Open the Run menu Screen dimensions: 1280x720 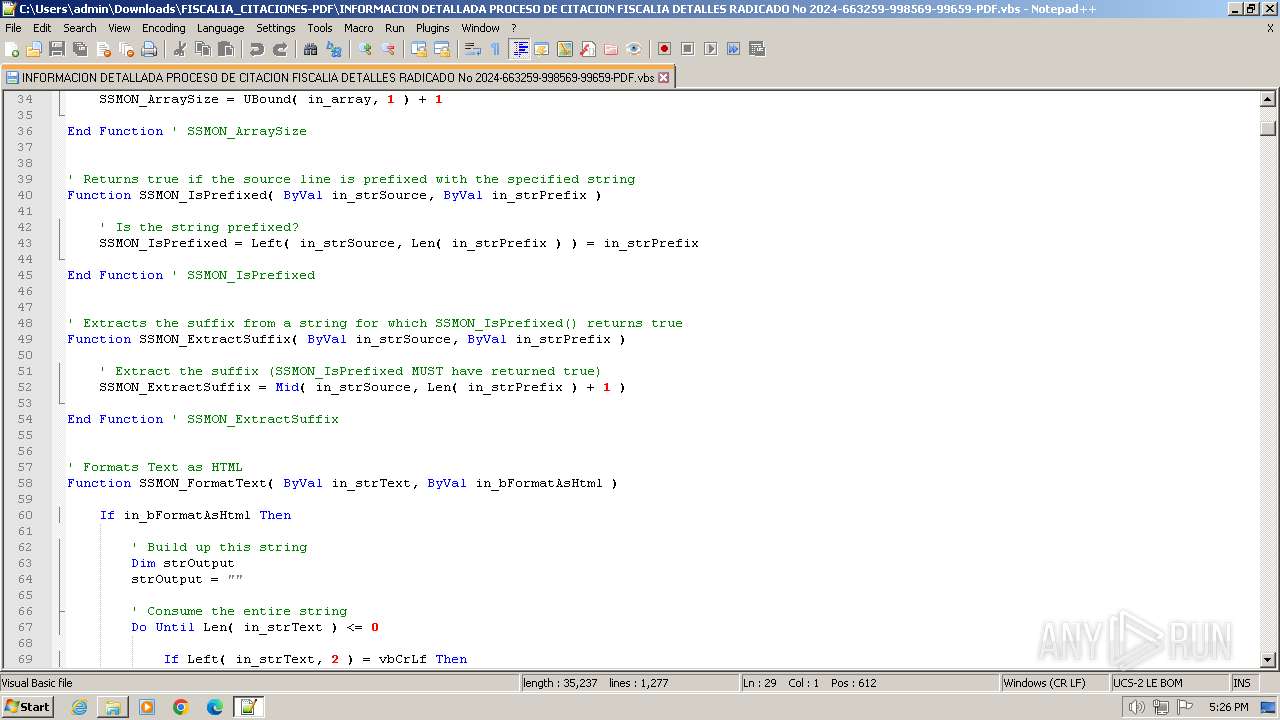pos(395,28)
